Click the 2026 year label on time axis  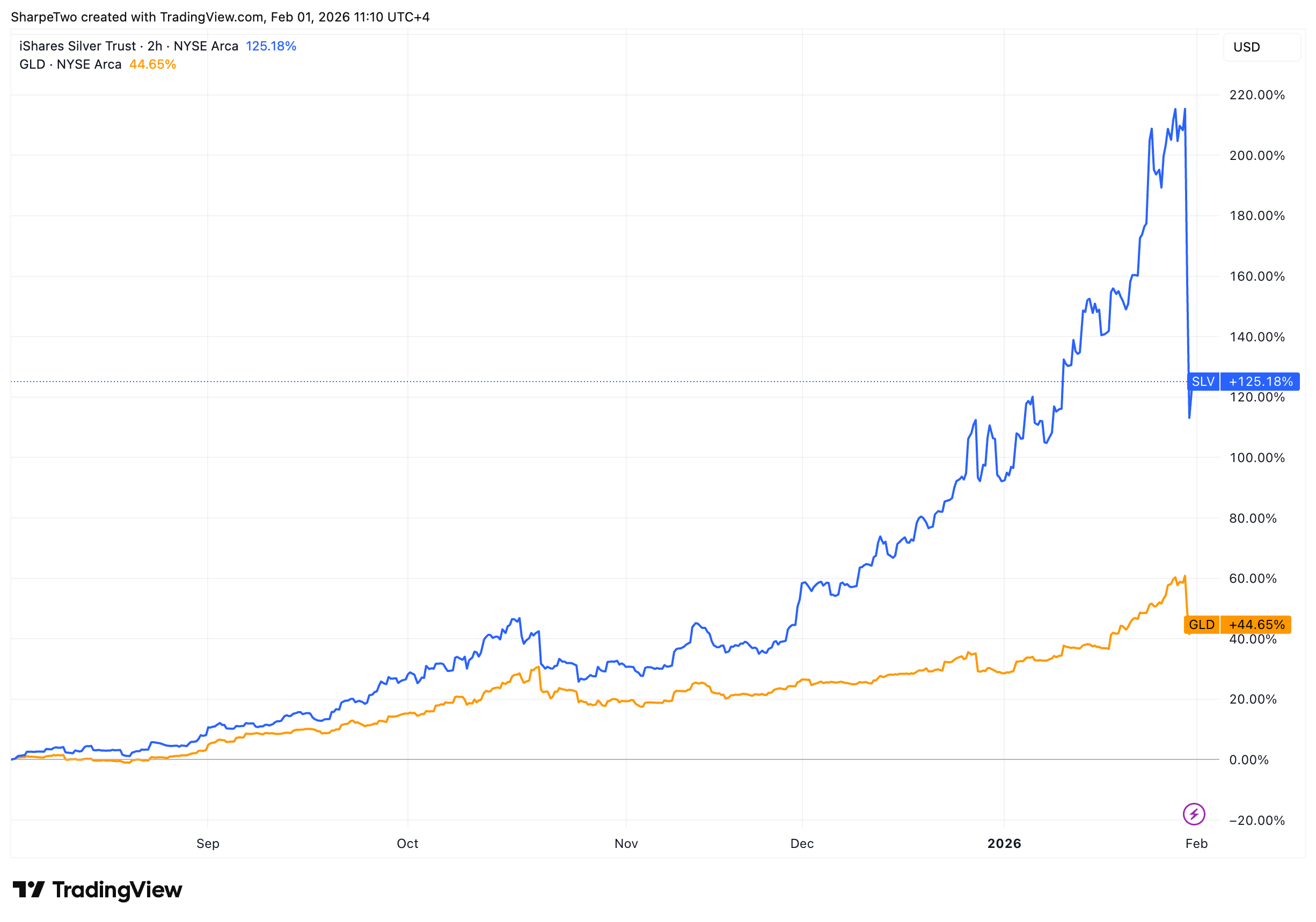pos(1004,844)
